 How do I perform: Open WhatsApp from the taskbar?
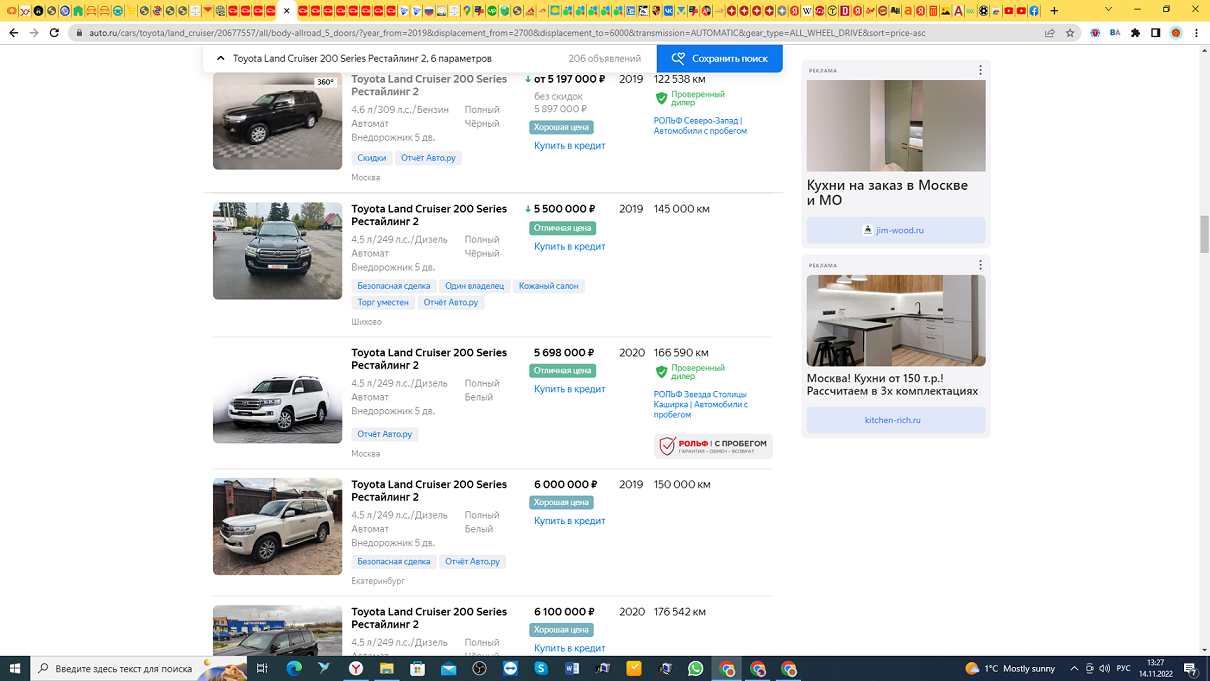[x=696, y=668]
